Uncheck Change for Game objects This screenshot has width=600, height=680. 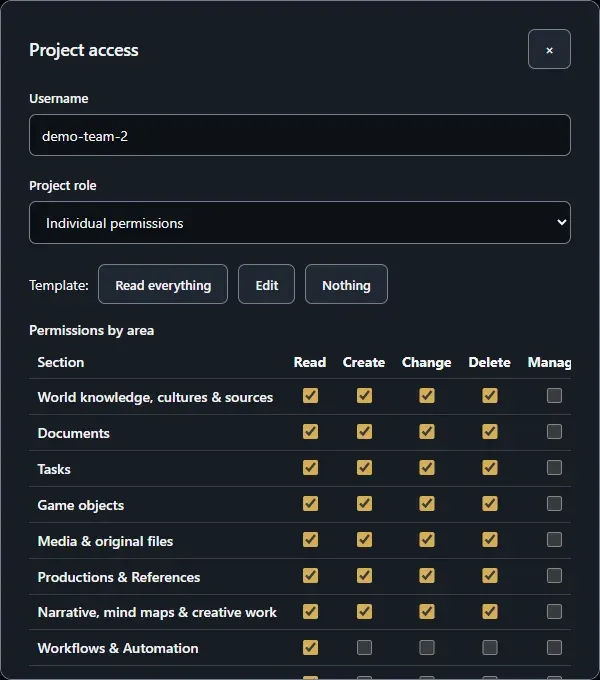(427, 503)
